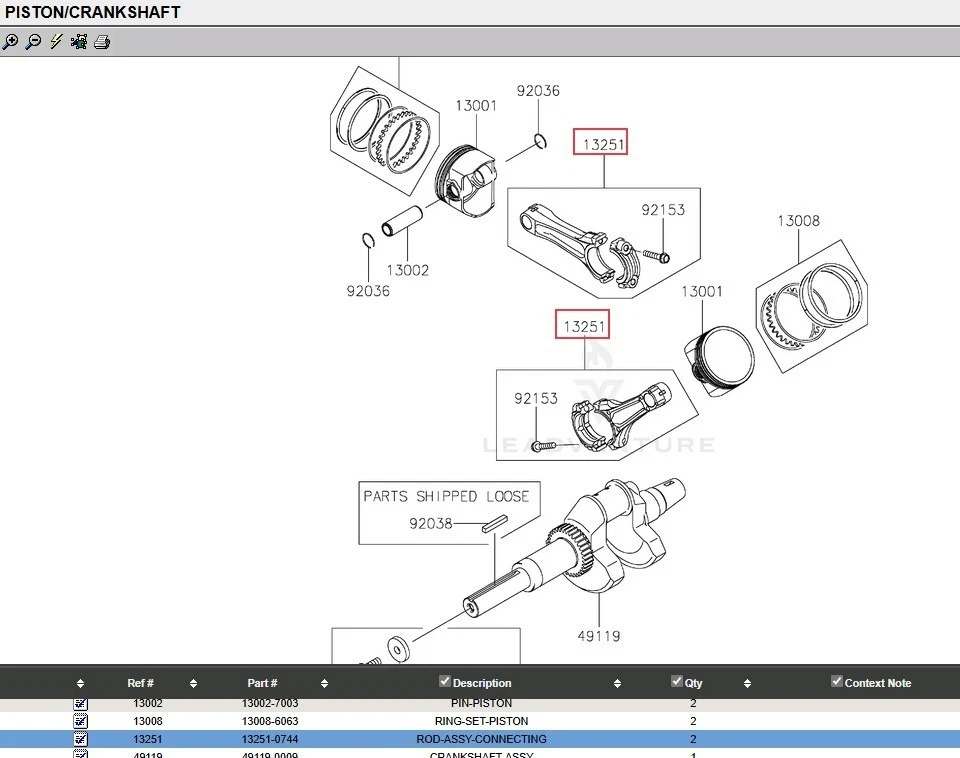Click the note icon in row 13002

(x=81, y=704)
